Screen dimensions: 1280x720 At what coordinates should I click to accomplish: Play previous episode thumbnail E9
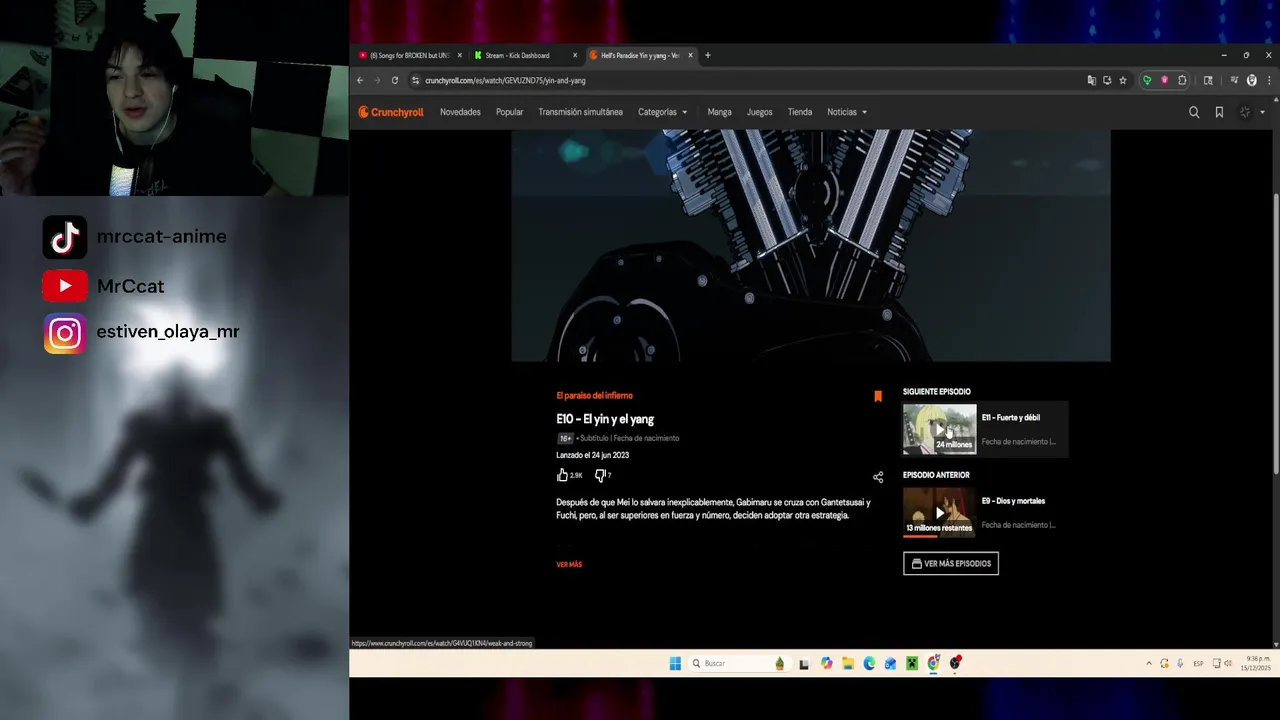939,512
